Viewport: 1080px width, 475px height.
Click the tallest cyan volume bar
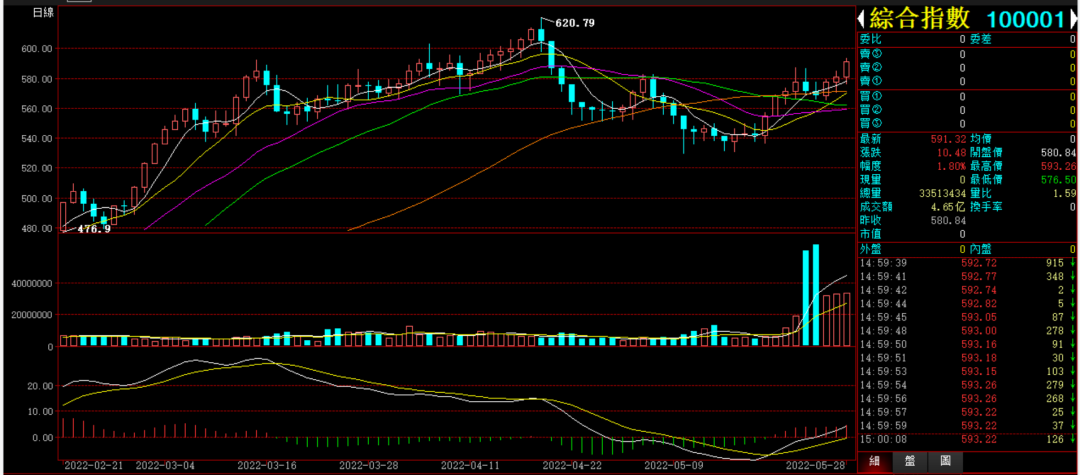[x=816, y=295]
